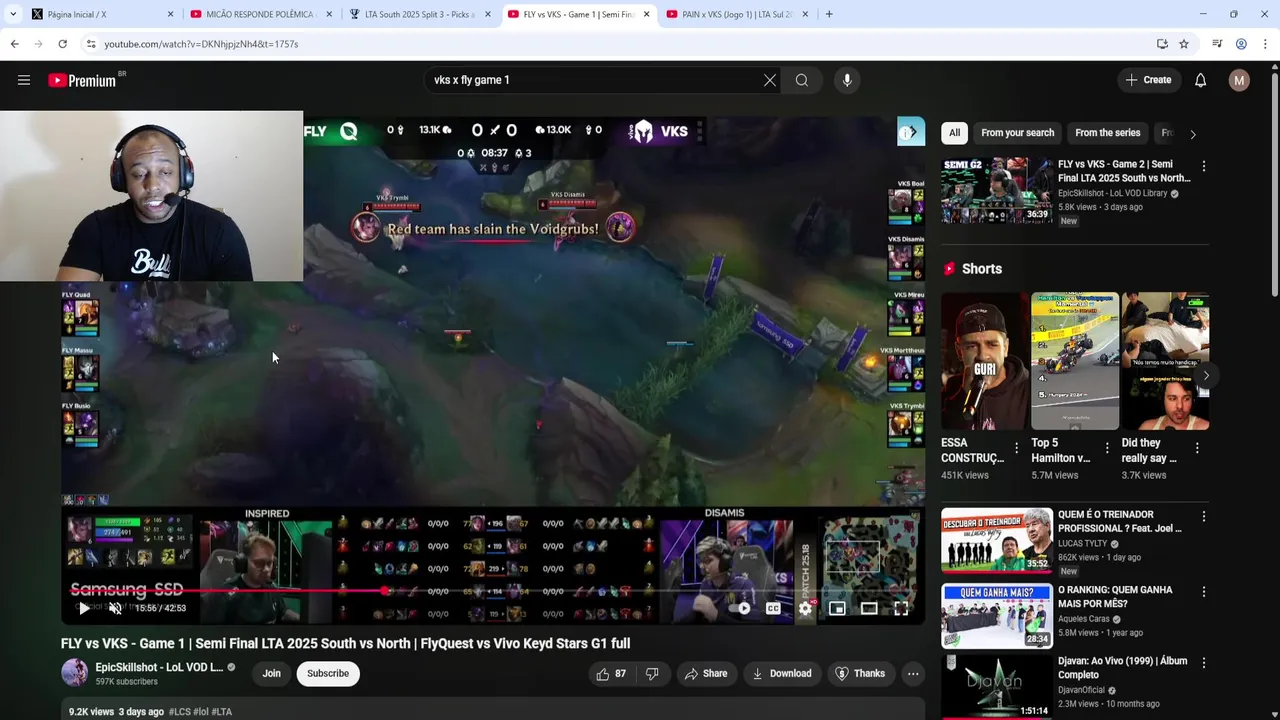Select the From the series chip

[1107, 133]
